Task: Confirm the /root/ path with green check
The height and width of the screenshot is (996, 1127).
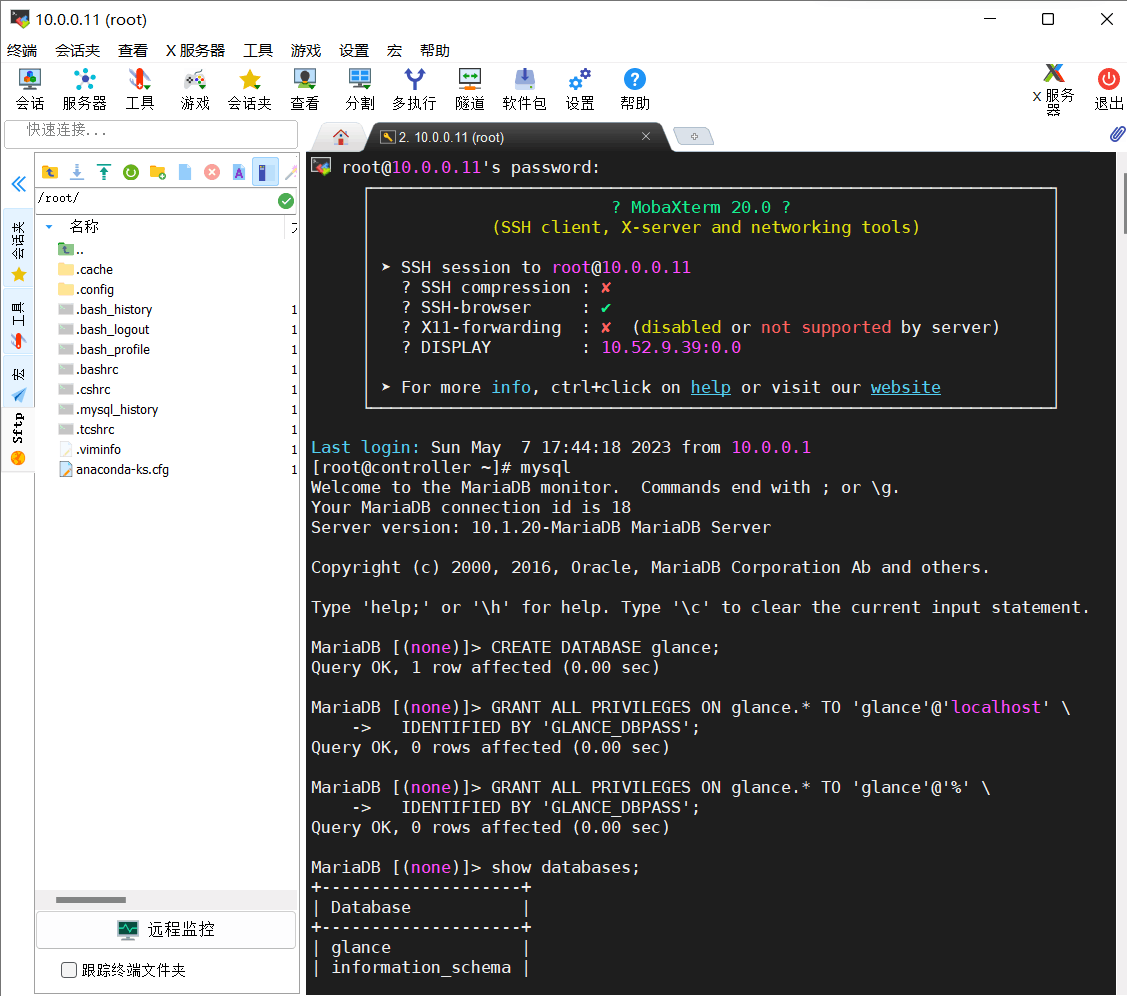Action: [x=285, y=200]
